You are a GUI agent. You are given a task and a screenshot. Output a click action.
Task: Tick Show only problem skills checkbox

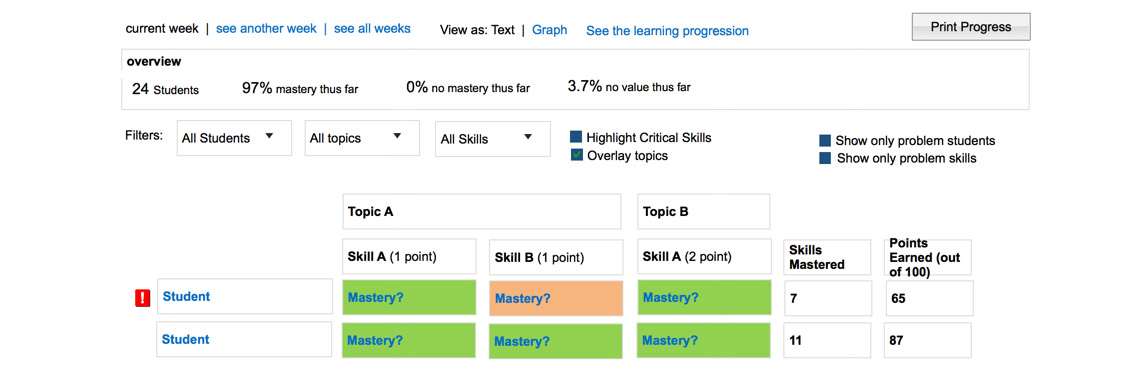pyautogui.click(x=825, y=158)
